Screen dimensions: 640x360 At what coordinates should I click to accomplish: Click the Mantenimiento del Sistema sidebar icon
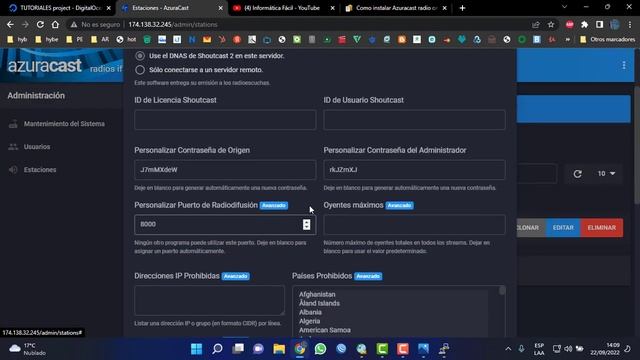click(13, 124)
